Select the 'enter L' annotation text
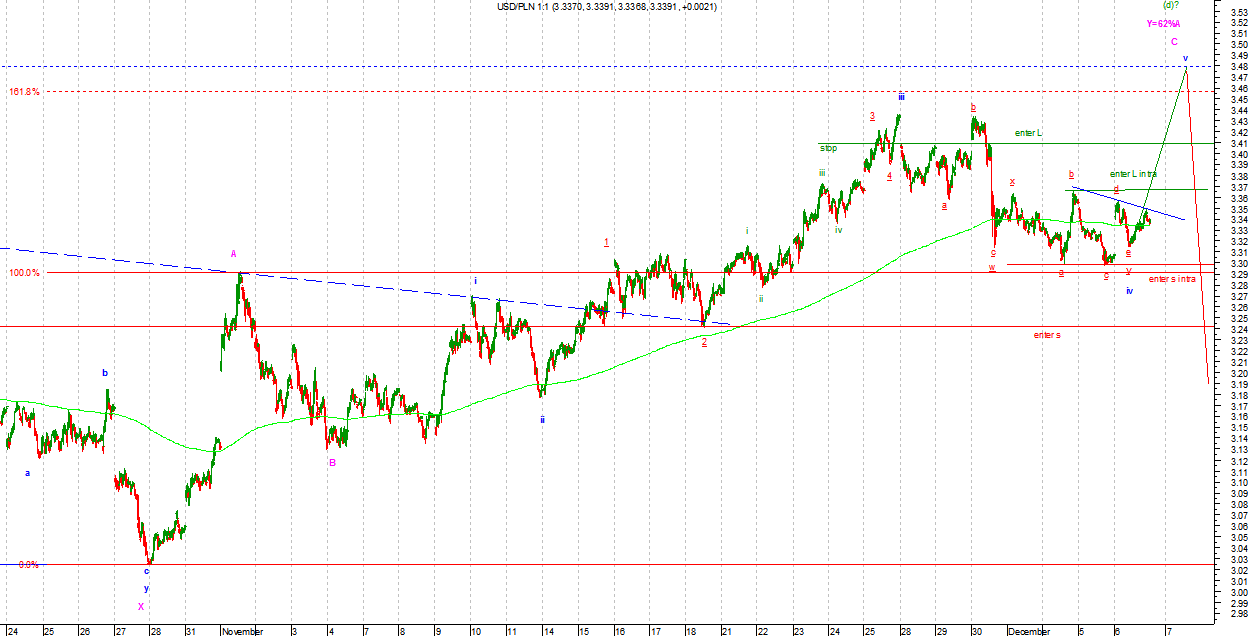1250x636 pixels. (x=1028, y=133)
